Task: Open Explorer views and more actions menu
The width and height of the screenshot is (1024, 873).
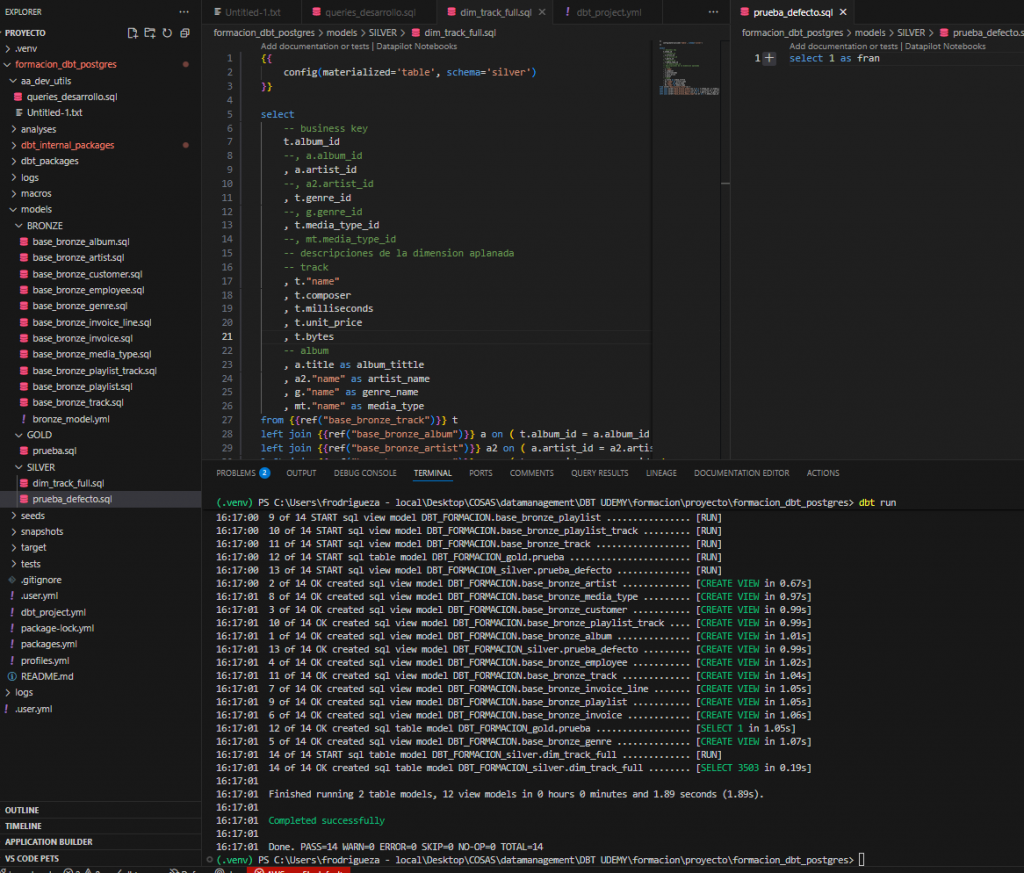Action: [x=183, y=11]
